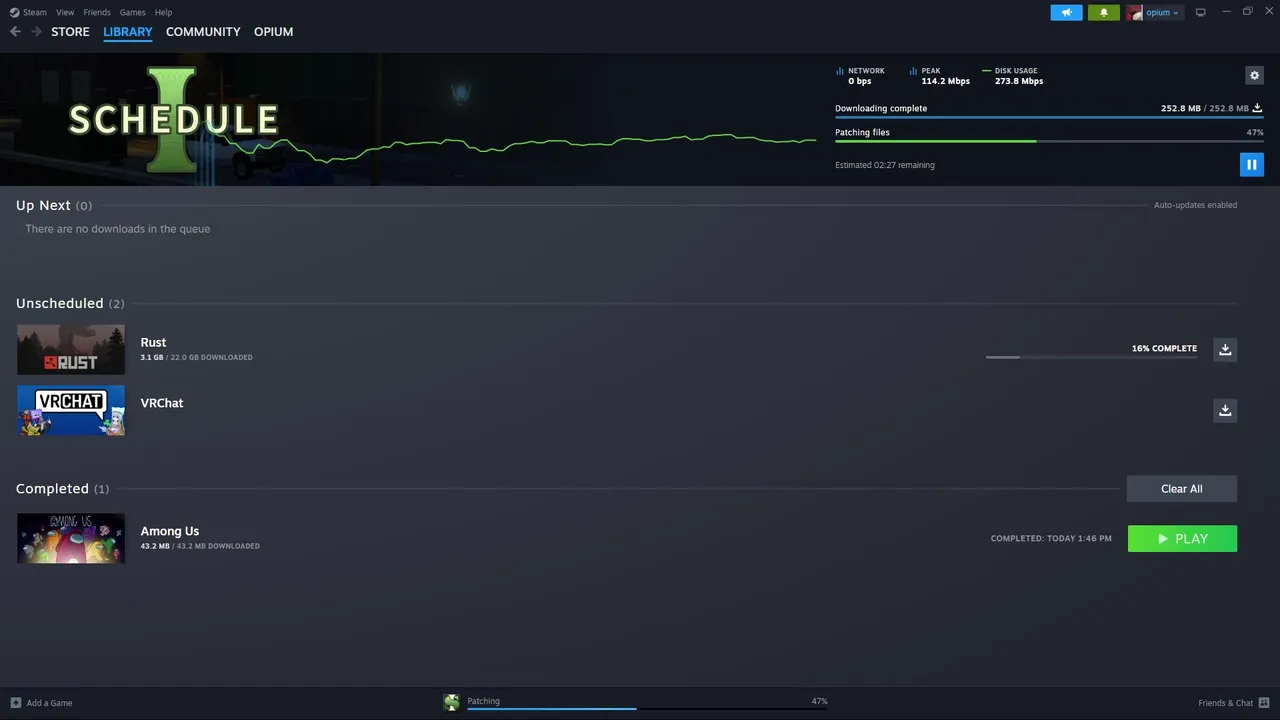Viewport: 1280px width, 720px height.
Task: Click '43.2 MB / 43.2 MB DOWNLOADED' text
Action: point(200,546)
